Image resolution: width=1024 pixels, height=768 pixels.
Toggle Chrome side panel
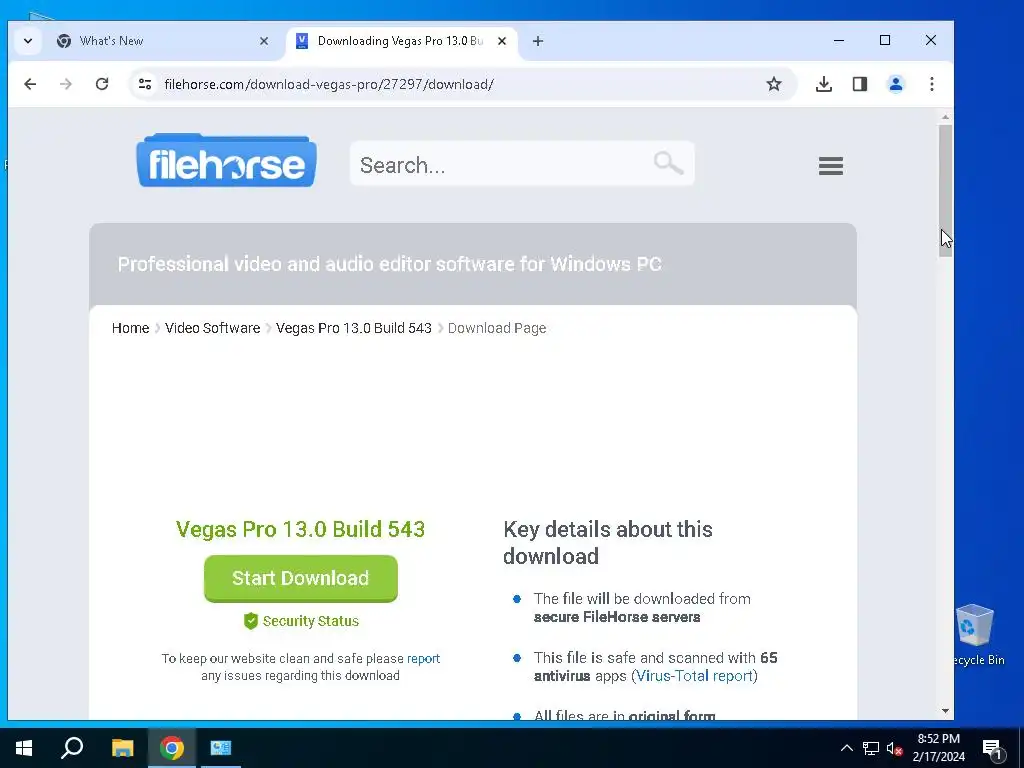(x=859, y=84)
